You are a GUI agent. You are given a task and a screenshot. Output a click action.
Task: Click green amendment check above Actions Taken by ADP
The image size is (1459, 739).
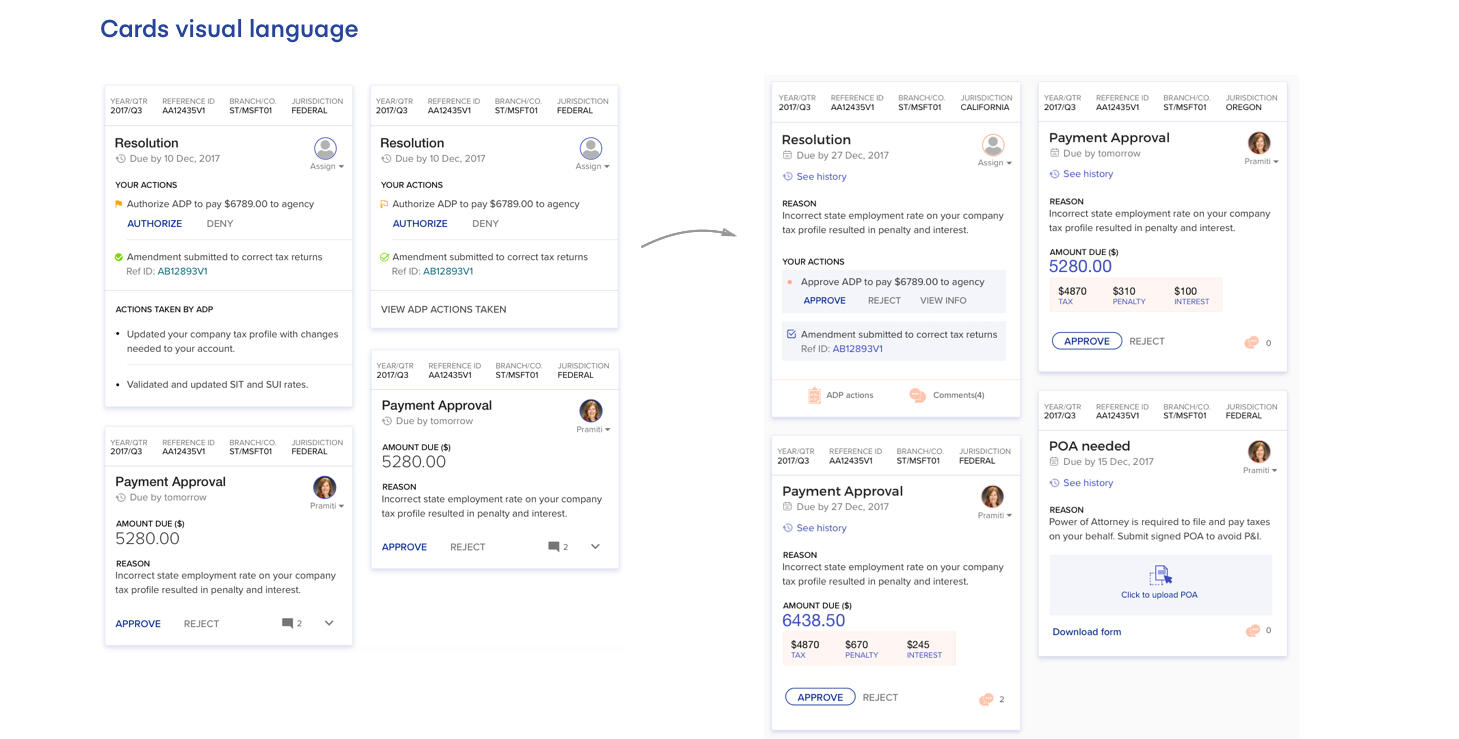[118, 257]
